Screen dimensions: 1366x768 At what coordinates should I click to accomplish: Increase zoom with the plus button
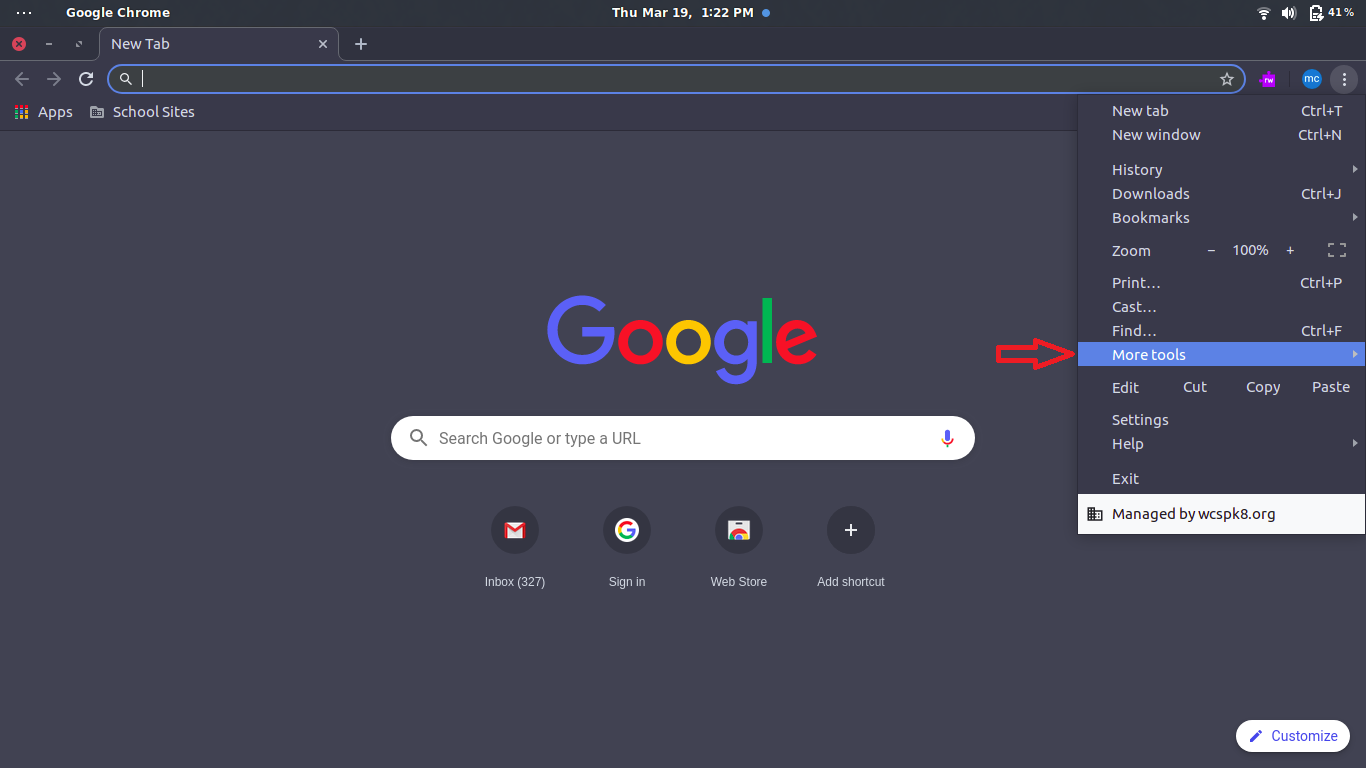point(1290,251)
